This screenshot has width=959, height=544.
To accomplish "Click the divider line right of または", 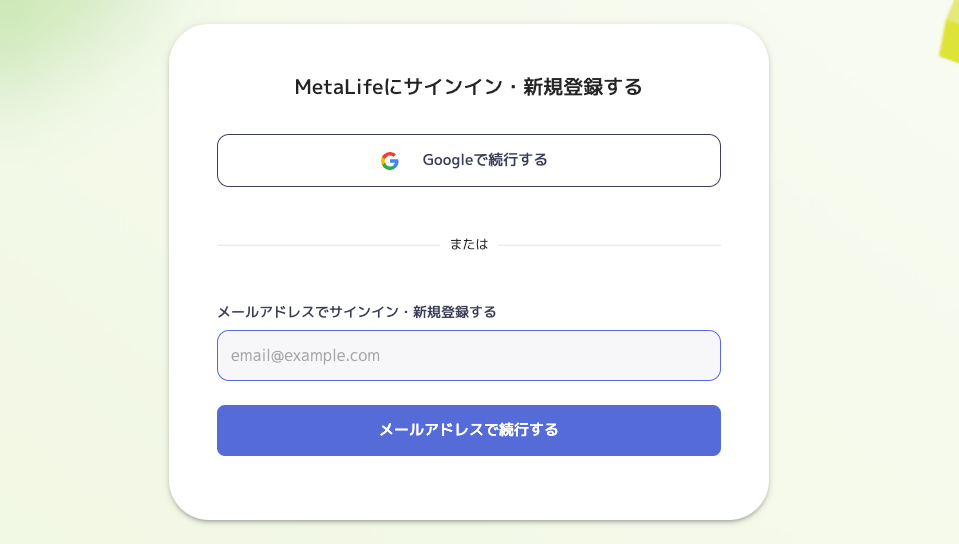I will (x=610, y=245).
